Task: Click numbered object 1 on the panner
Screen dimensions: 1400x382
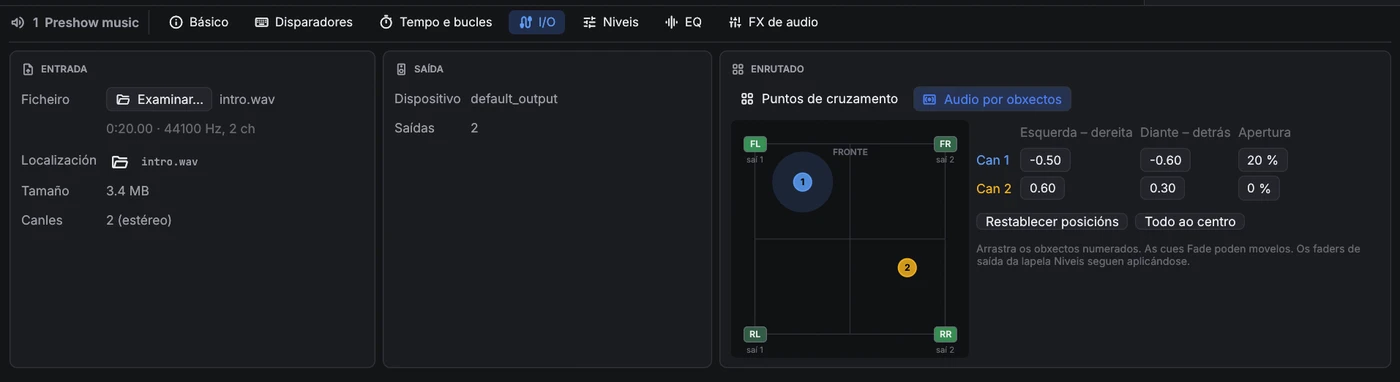Action: point(802,182)
